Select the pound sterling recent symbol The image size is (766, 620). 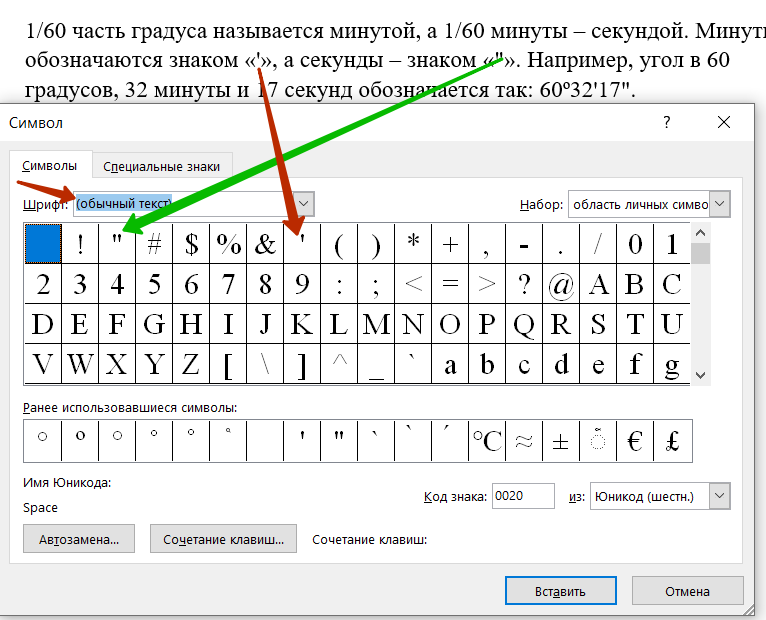pyautogui.click(x=672, y=441)
